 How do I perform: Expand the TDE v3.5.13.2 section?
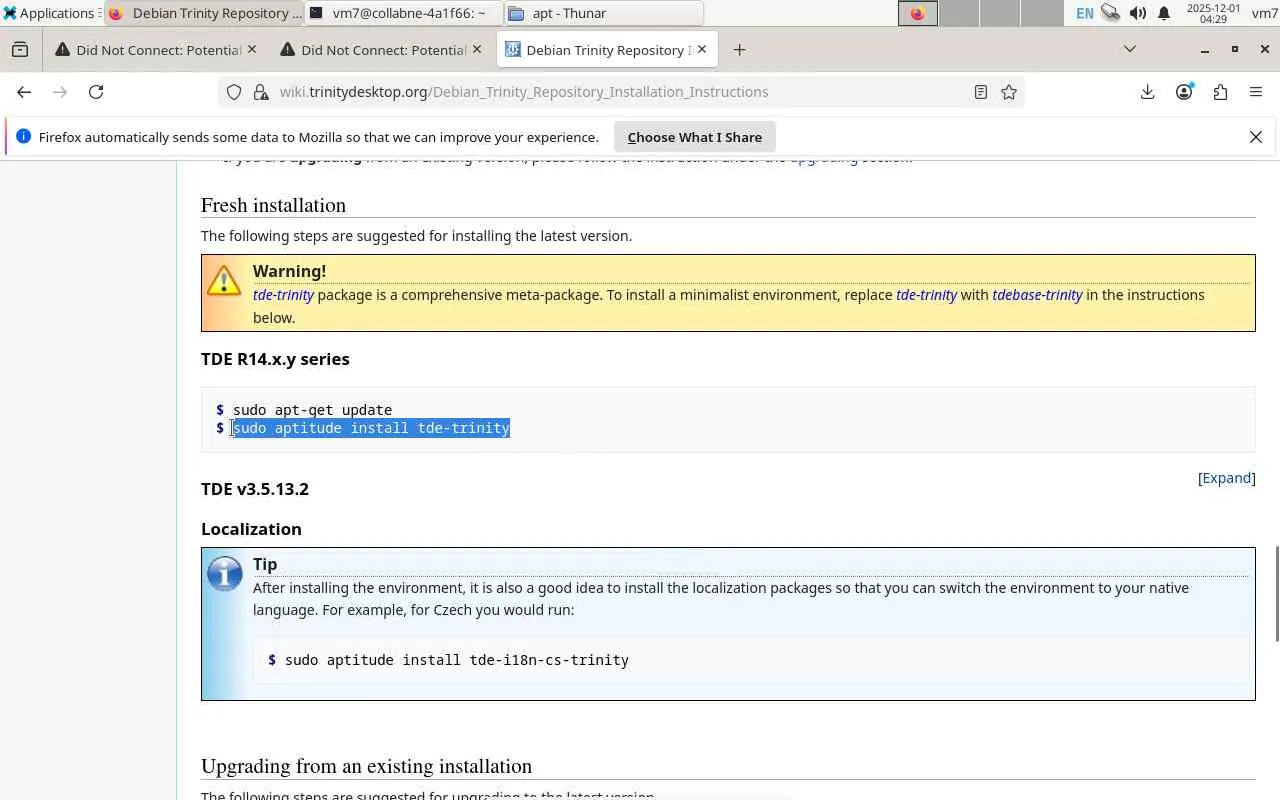pyautogui.click(x=1227, y=478)
